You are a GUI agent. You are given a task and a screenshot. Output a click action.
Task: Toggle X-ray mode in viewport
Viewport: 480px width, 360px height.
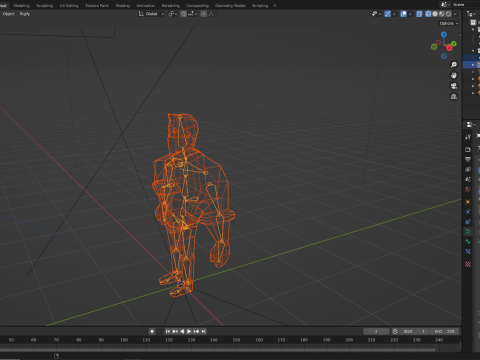tap(419, 14)
